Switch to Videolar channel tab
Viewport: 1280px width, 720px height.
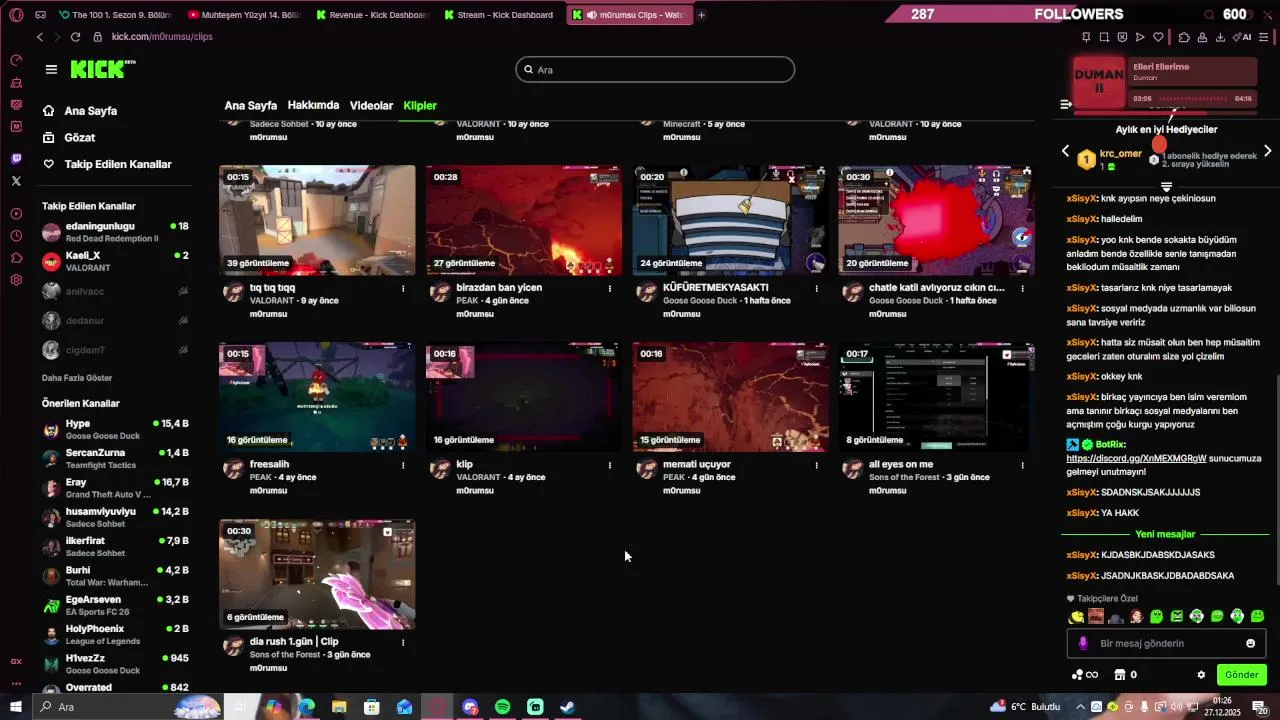click(x=371, y=105)
